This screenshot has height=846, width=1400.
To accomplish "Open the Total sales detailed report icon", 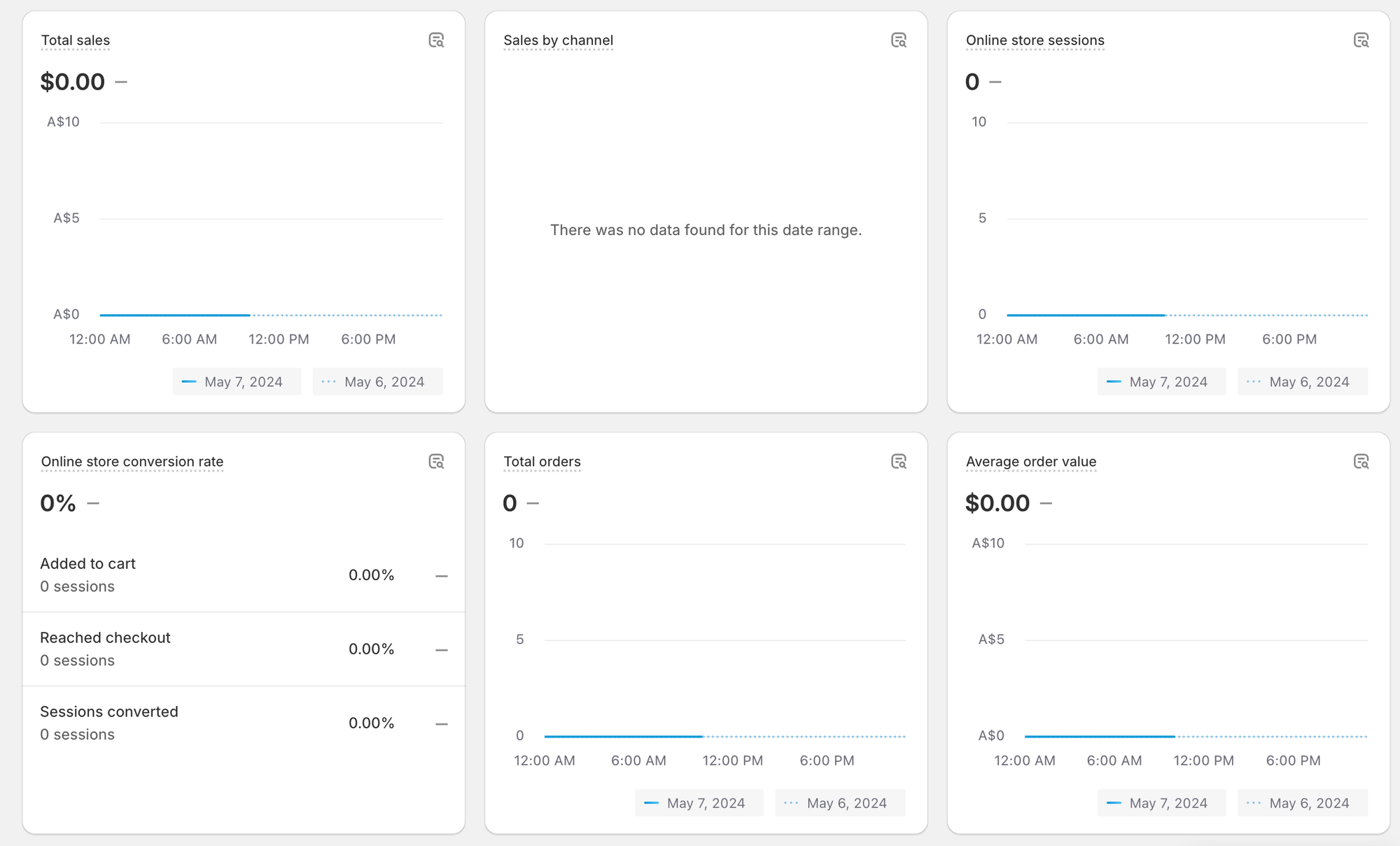I will [435, 41].
